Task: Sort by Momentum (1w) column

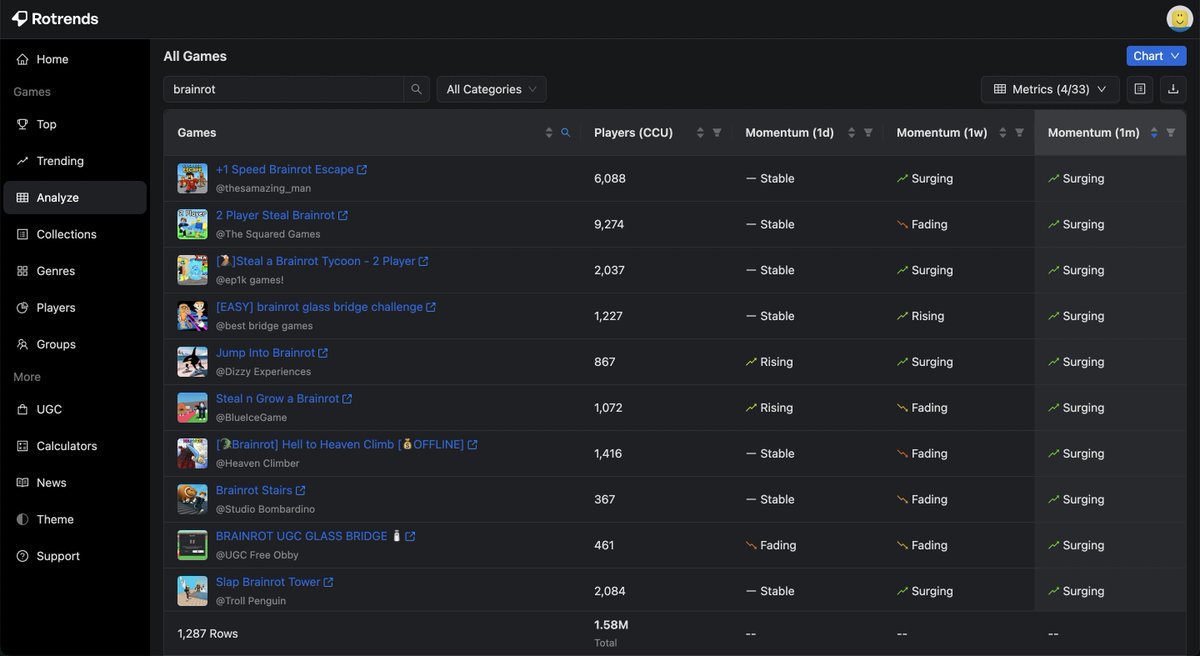Action: pyautogui.click(x=1003, y=133)
